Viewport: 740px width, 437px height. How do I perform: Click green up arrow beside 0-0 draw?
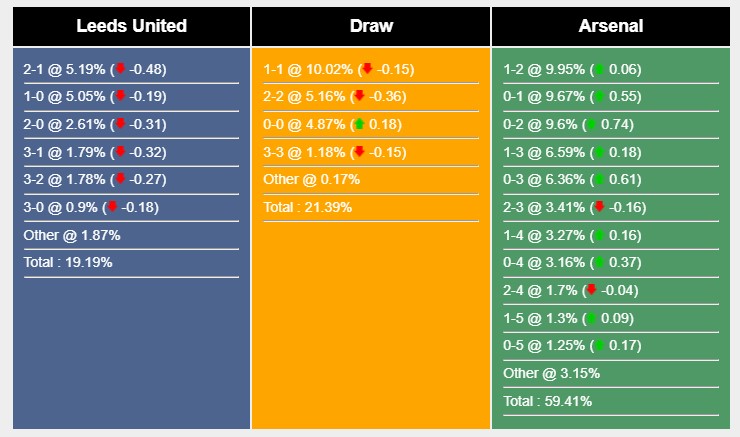pyautogui.click(x=359, y=124)
